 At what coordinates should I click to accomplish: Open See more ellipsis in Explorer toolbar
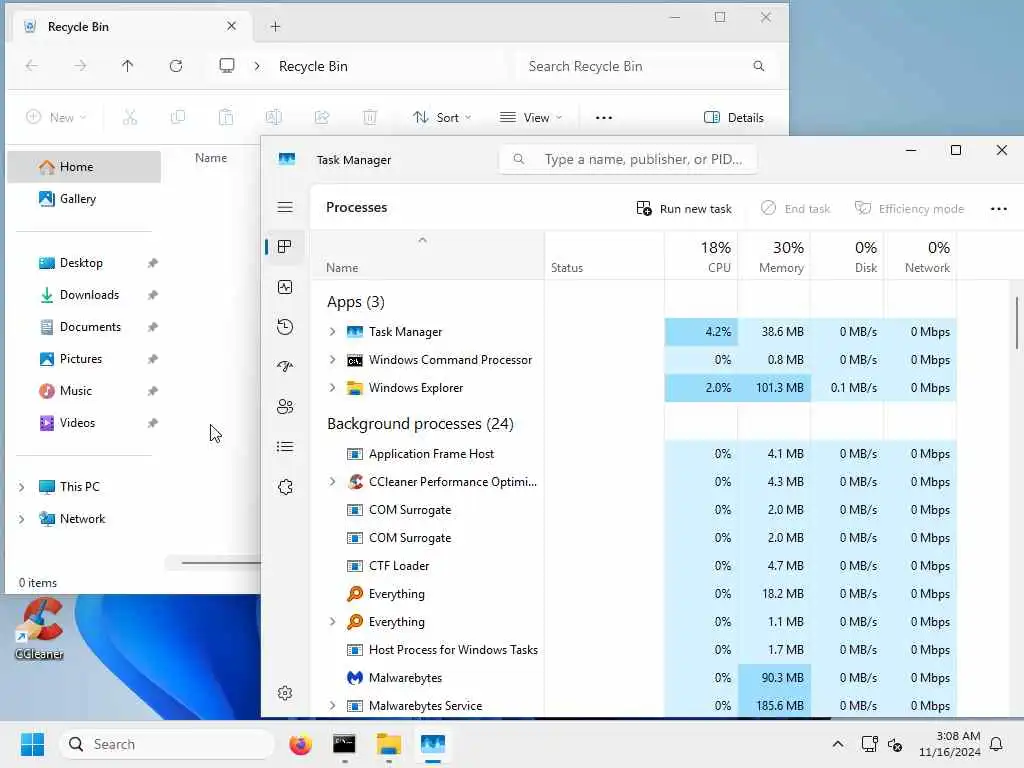[604, 118]
